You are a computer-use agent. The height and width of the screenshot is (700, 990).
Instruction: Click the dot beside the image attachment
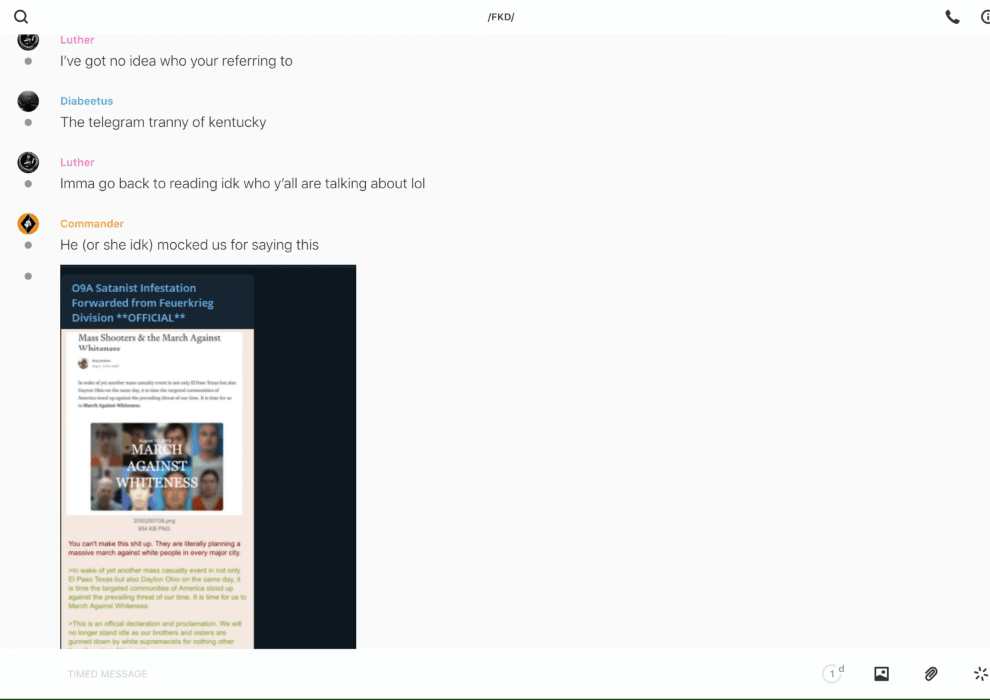[28, 276]
